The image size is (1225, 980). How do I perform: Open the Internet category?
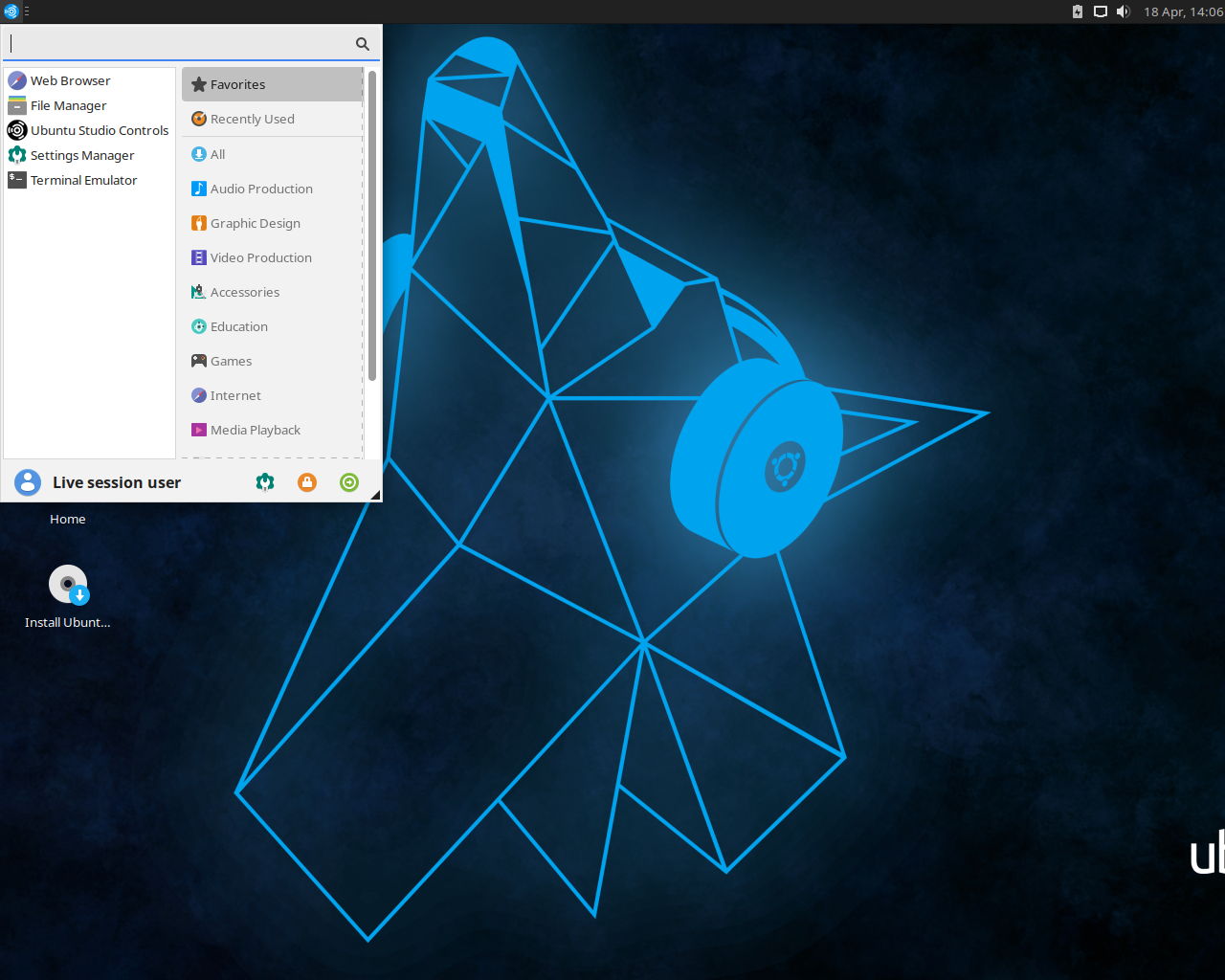[272, 395]
